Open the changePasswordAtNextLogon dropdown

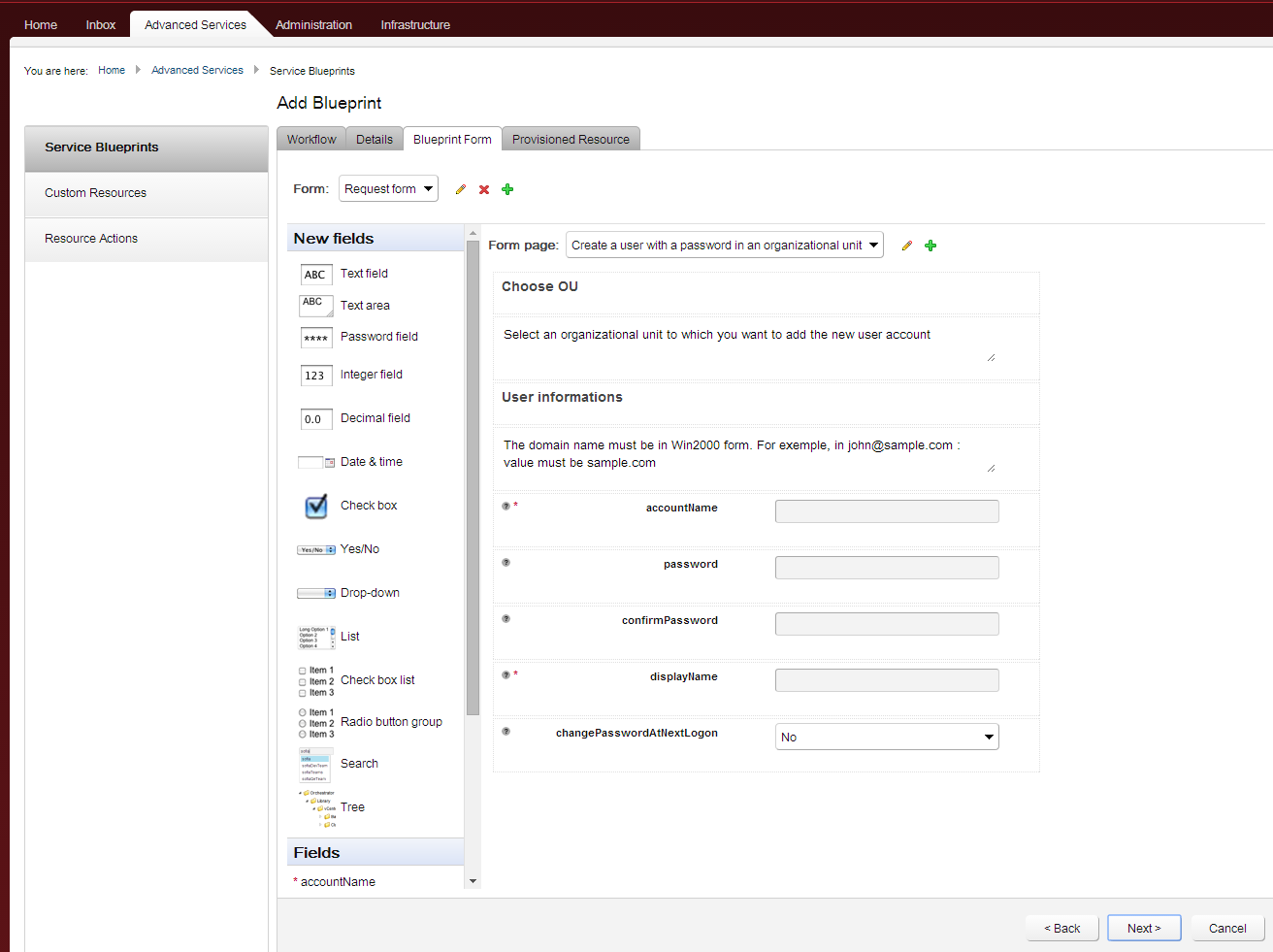click(886, 737)
